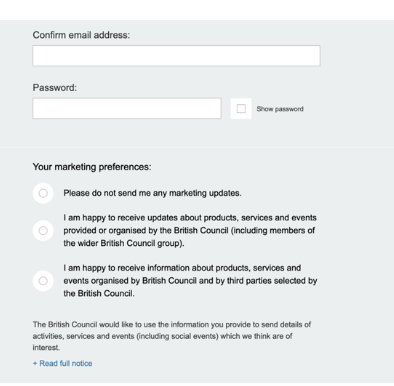
Task: Click the Confirm email address input field
Action: 176,56
